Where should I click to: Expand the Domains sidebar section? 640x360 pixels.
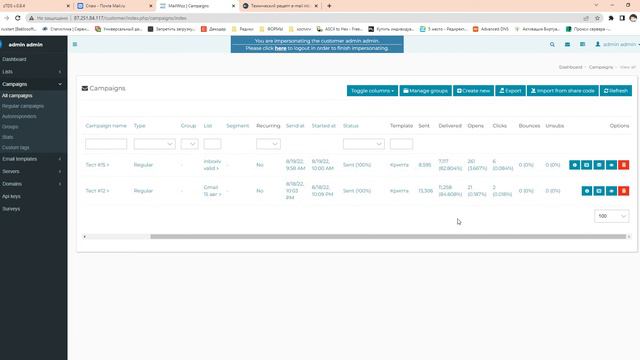click(x=33, y=184)
